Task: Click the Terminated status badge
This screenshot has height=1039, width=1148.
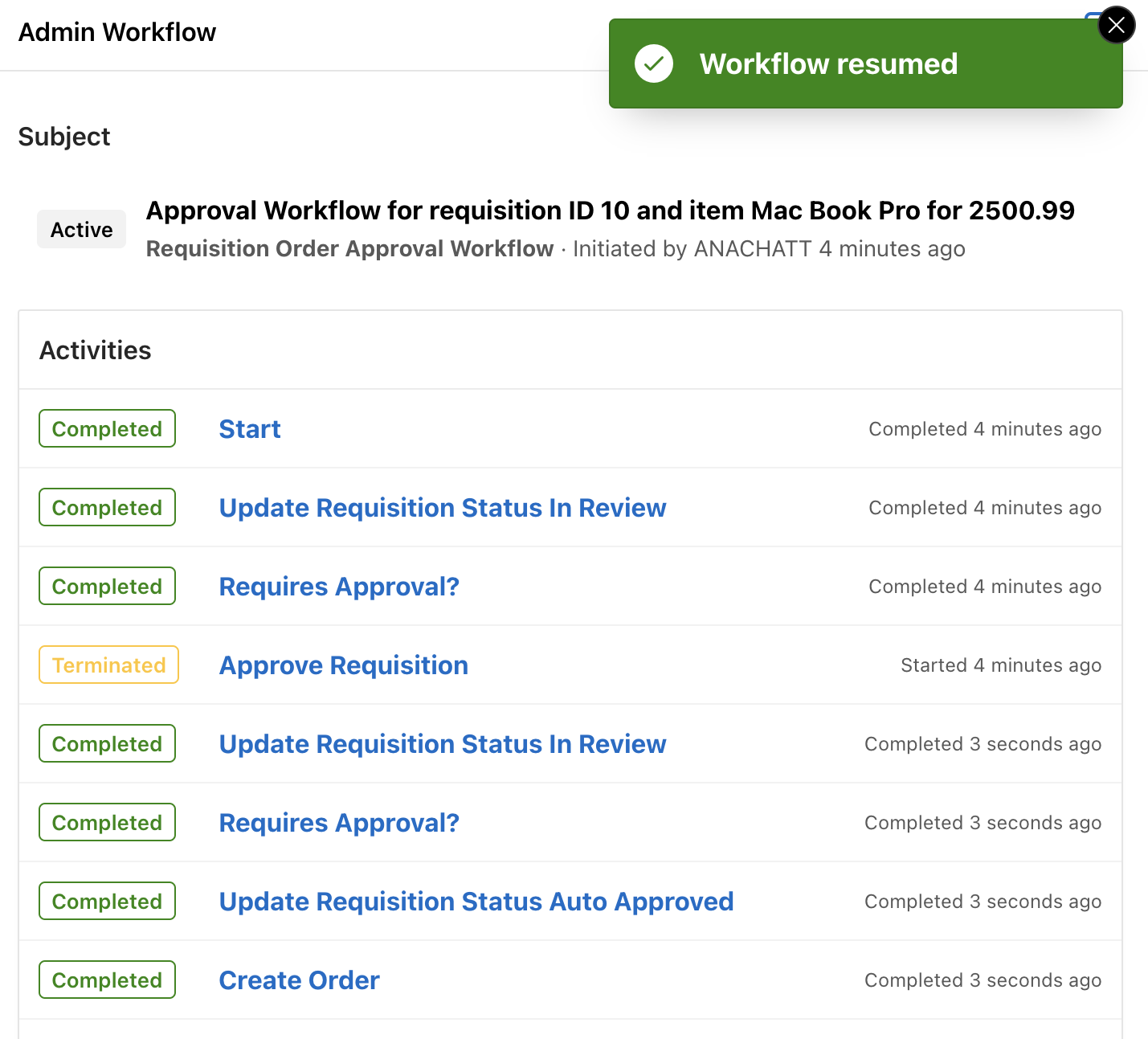Action: point(108,665)
